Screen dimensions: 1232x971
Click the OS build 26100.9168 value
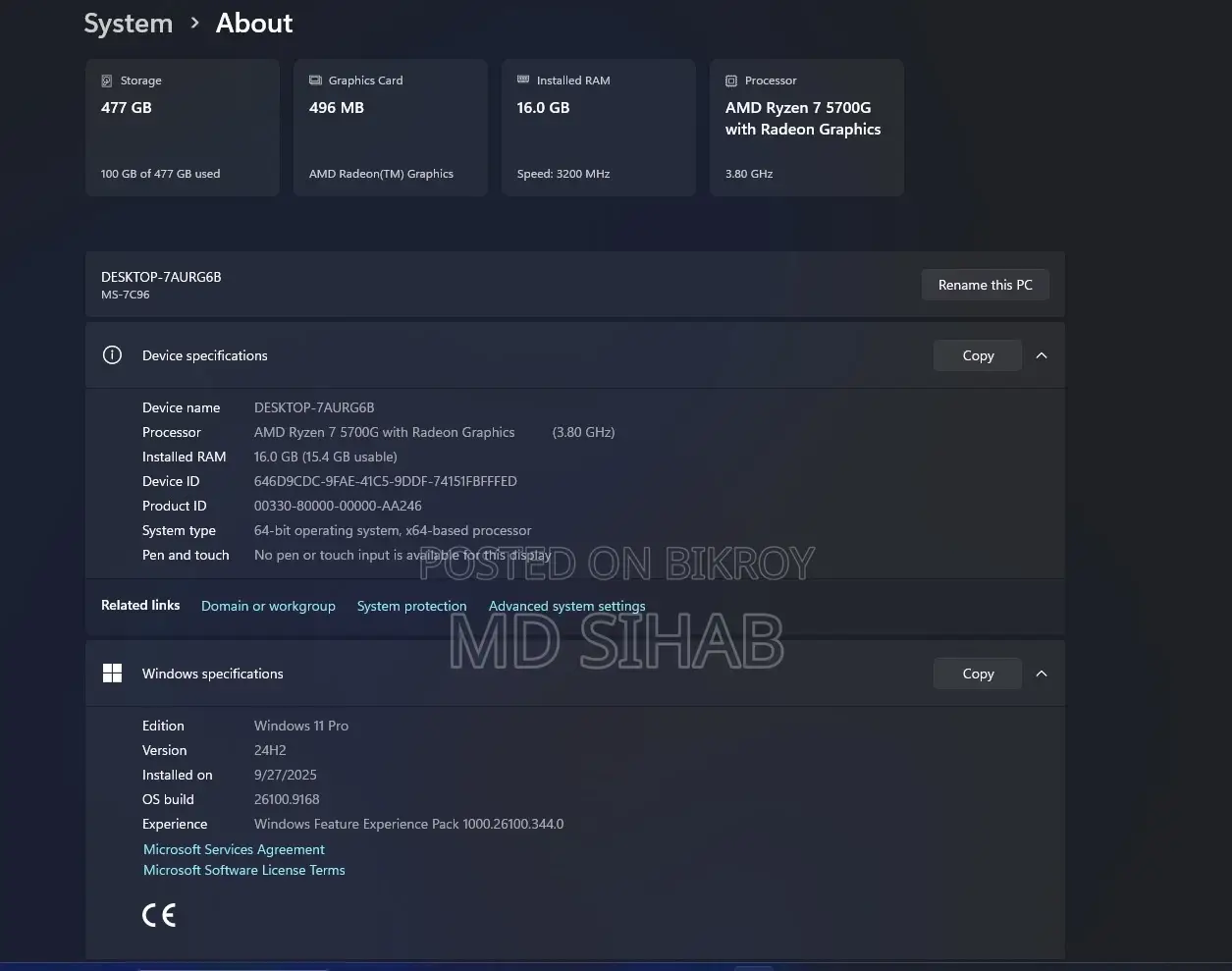tap(287, 799)
